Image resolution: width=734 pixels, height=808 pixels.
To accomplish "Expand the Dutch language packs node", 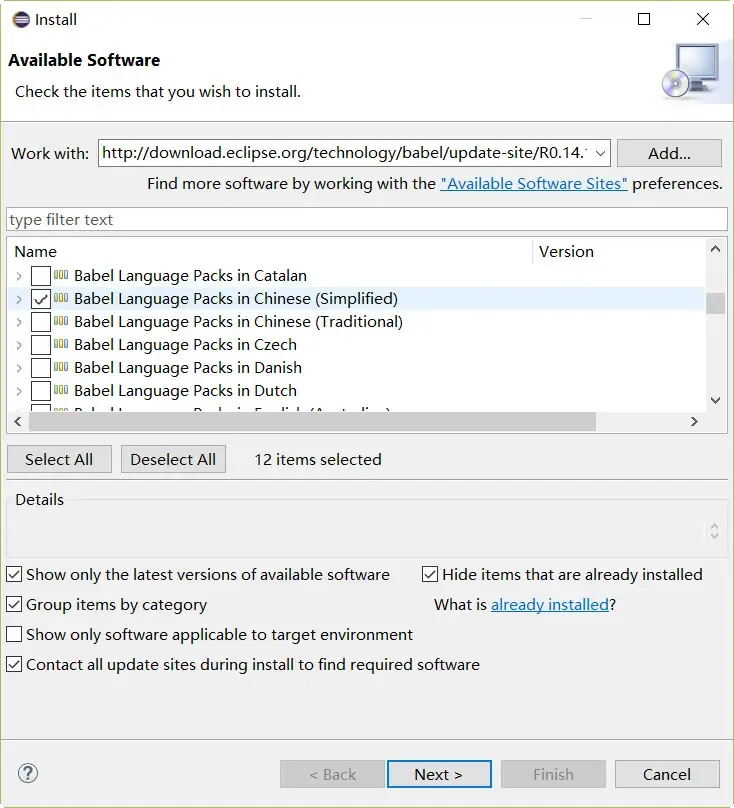I will 19,391.
